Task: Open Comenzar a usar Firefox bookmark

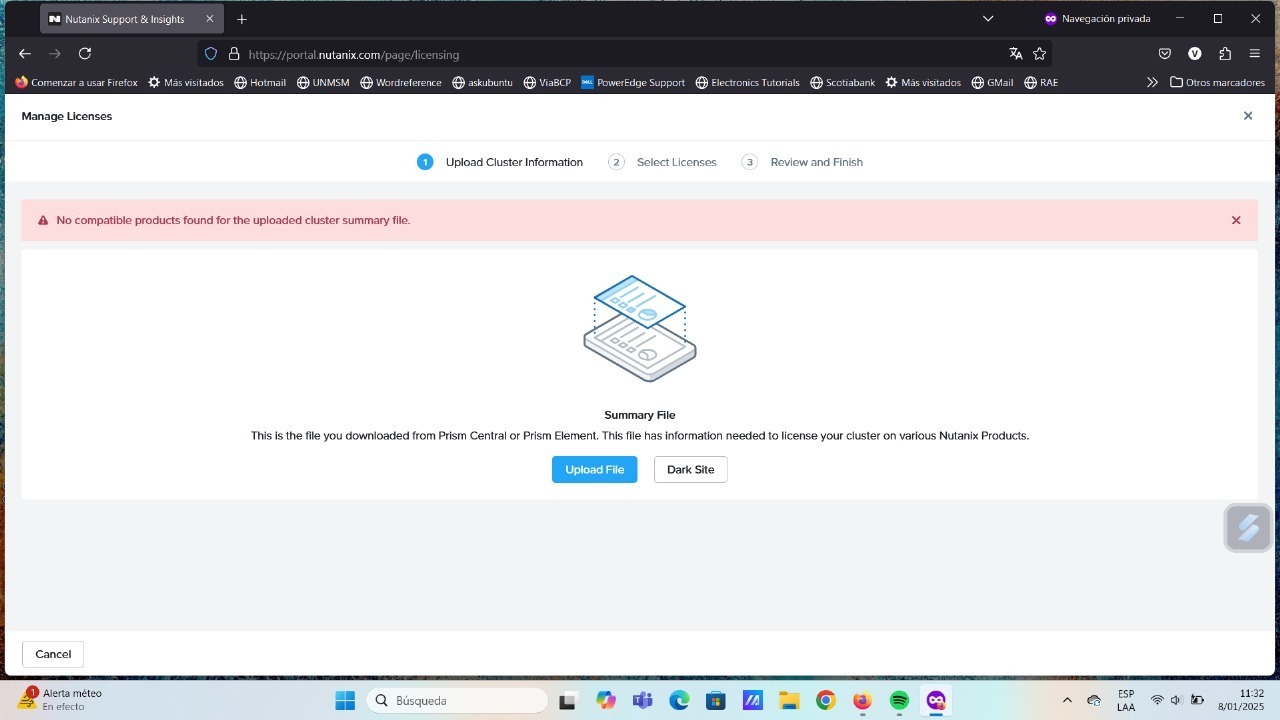Action: [x=76, y=83]
